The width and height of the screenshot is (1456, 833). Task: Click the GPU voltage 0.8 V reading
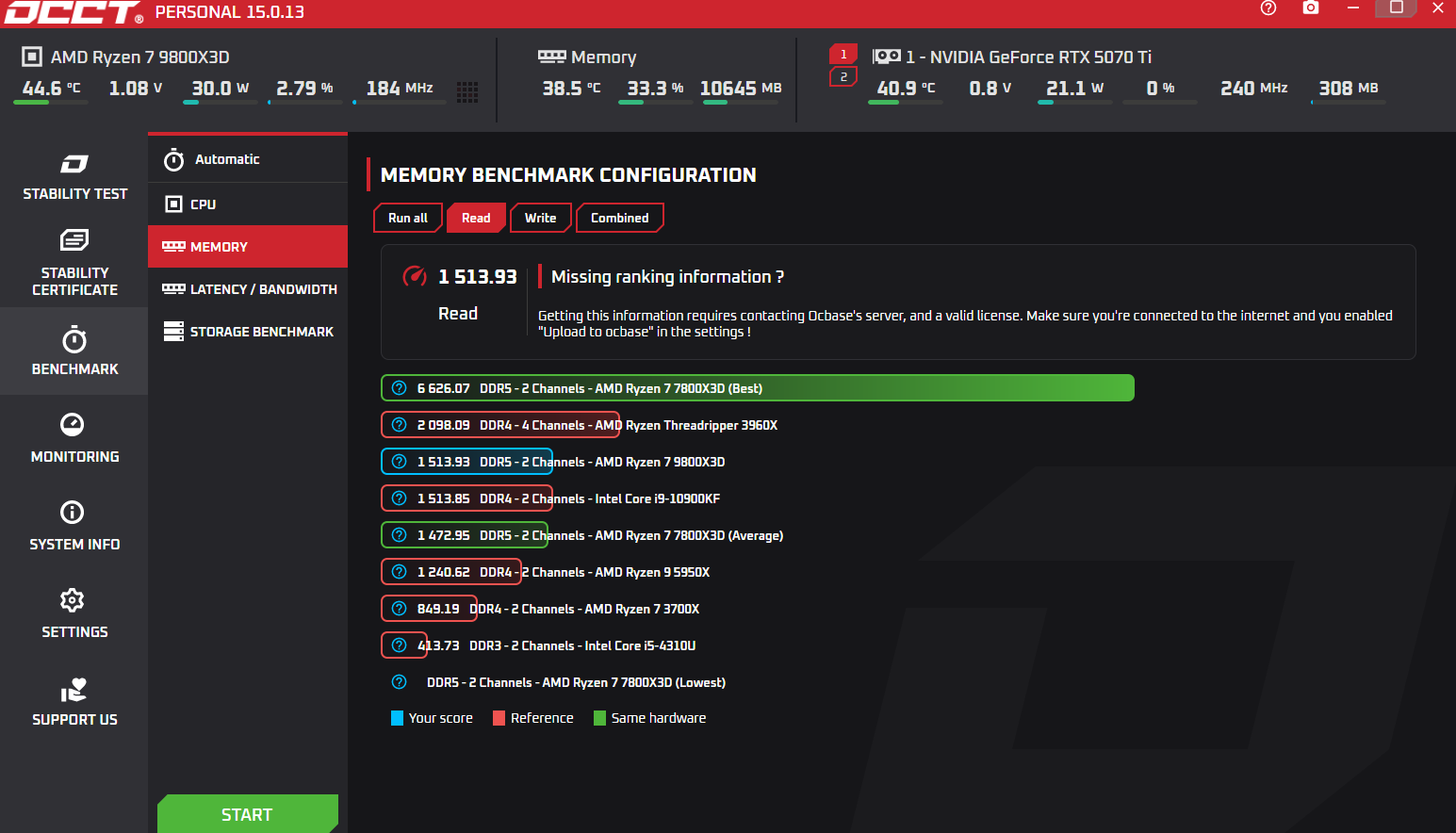pos(990,88)
